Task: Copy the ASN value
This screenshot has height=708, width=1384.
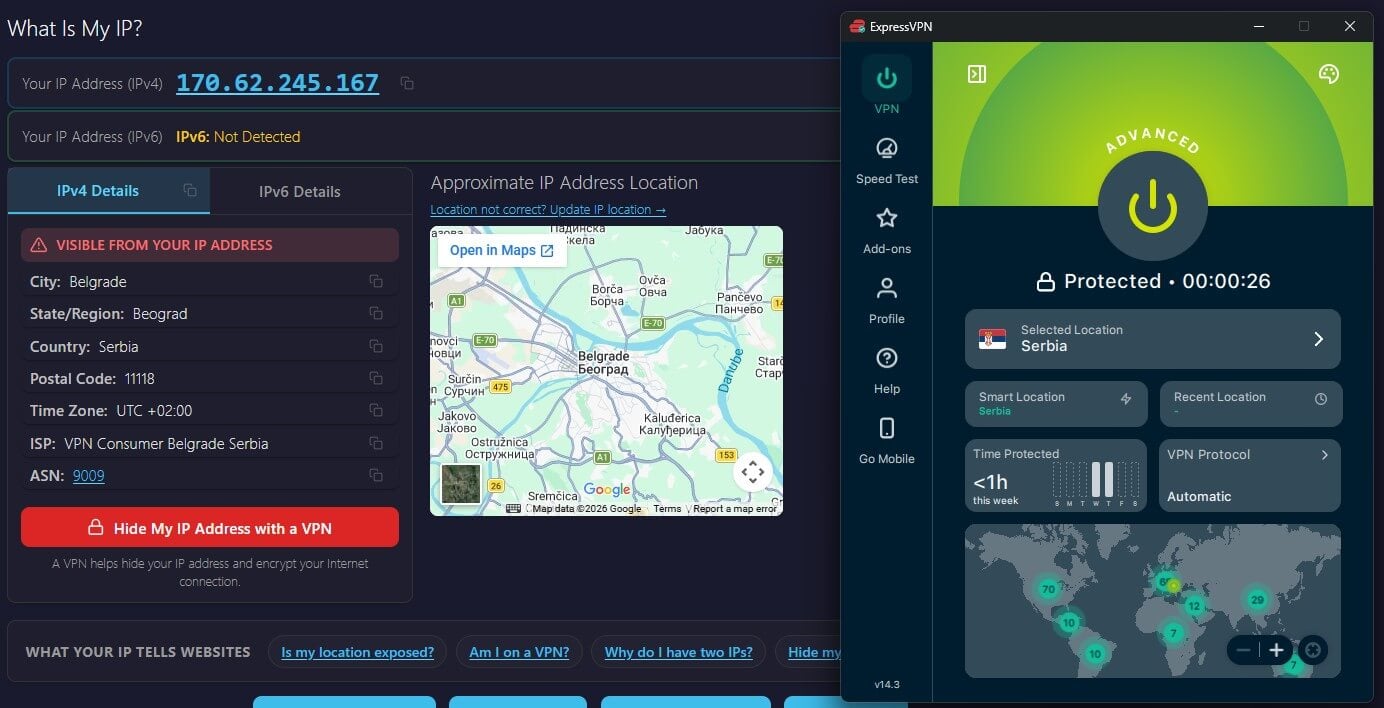Action: 376,475
